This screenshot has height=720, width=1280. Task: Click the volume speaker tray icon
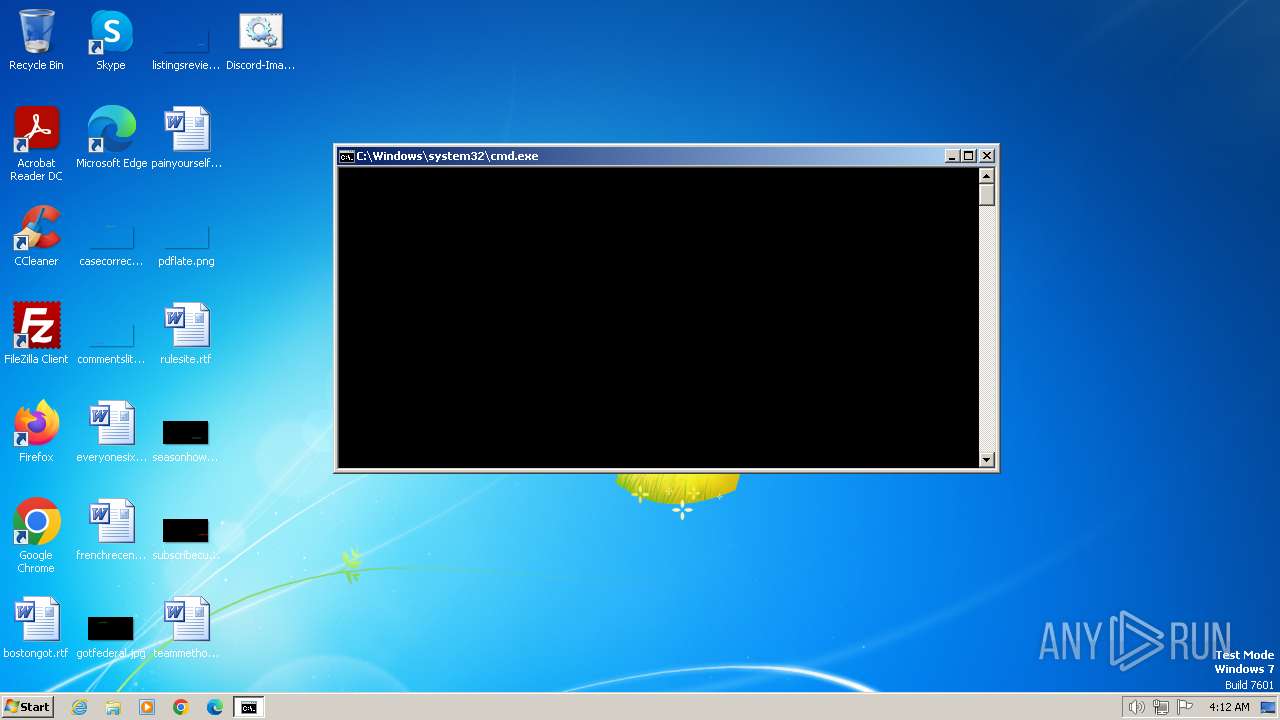1136,707
